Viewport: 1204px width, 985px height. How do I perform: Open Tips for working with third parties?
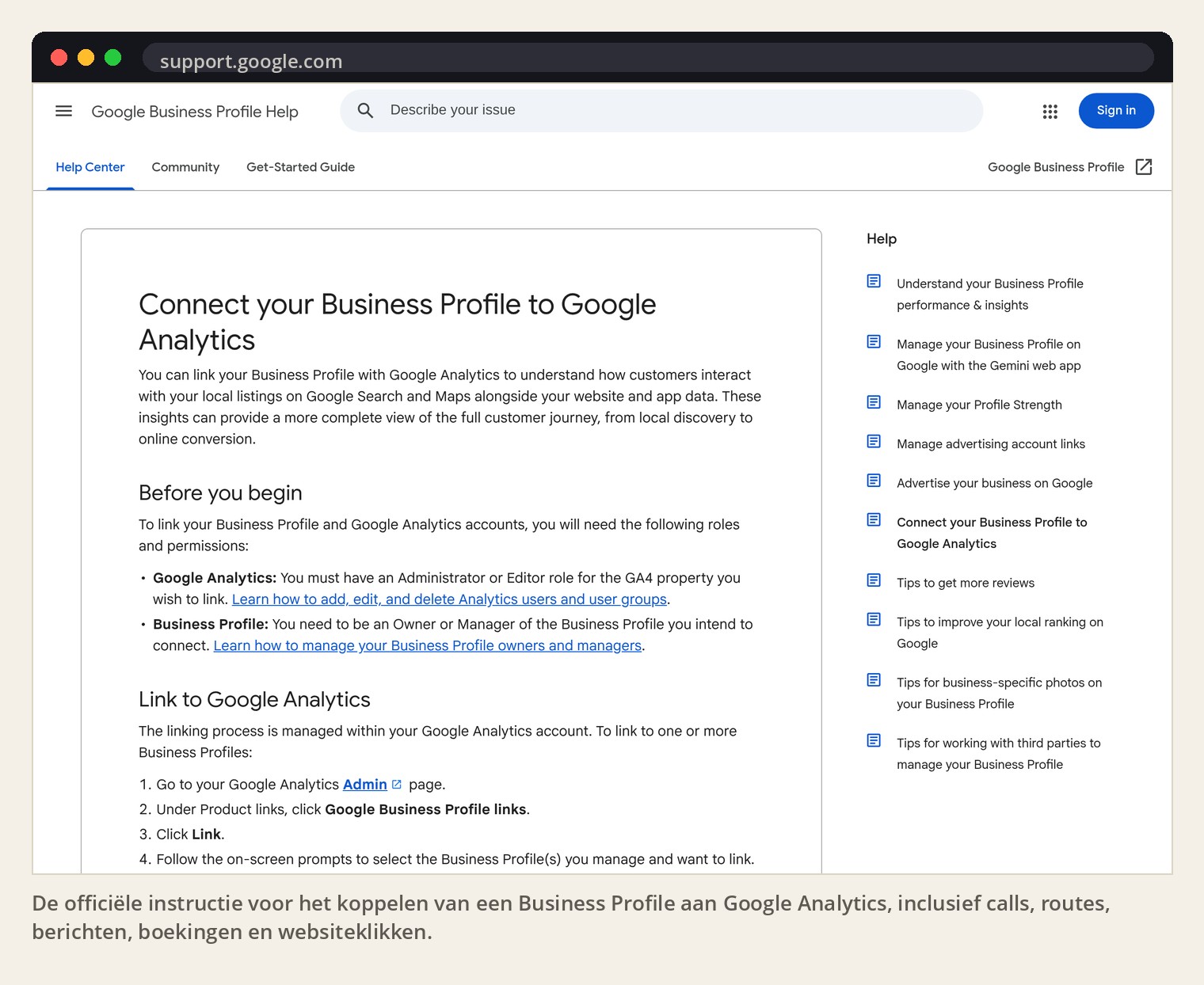tap(998, 754)
